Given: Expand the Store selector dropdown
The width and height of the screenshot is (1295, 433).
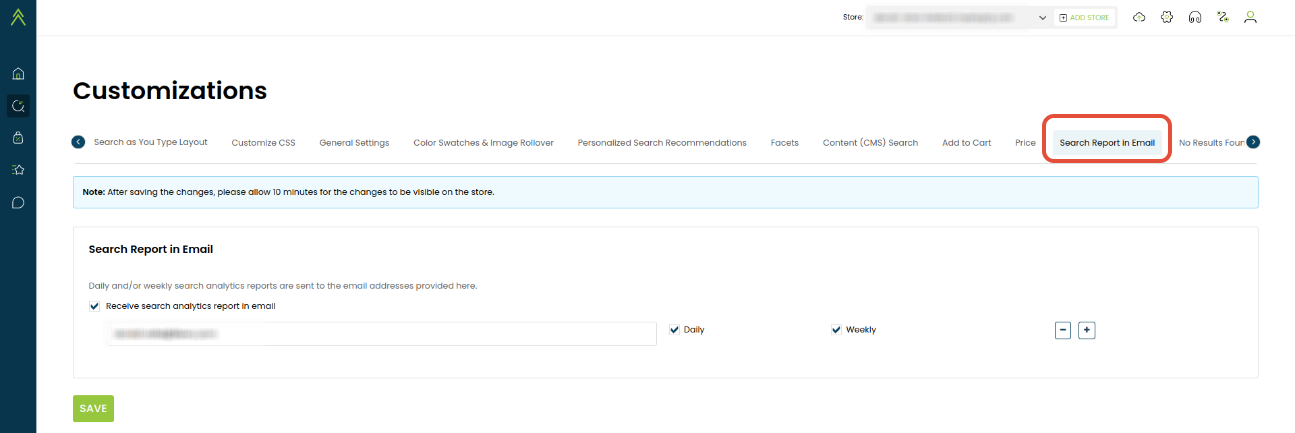Looking at the screenshot, I should tap(1041, 18).
